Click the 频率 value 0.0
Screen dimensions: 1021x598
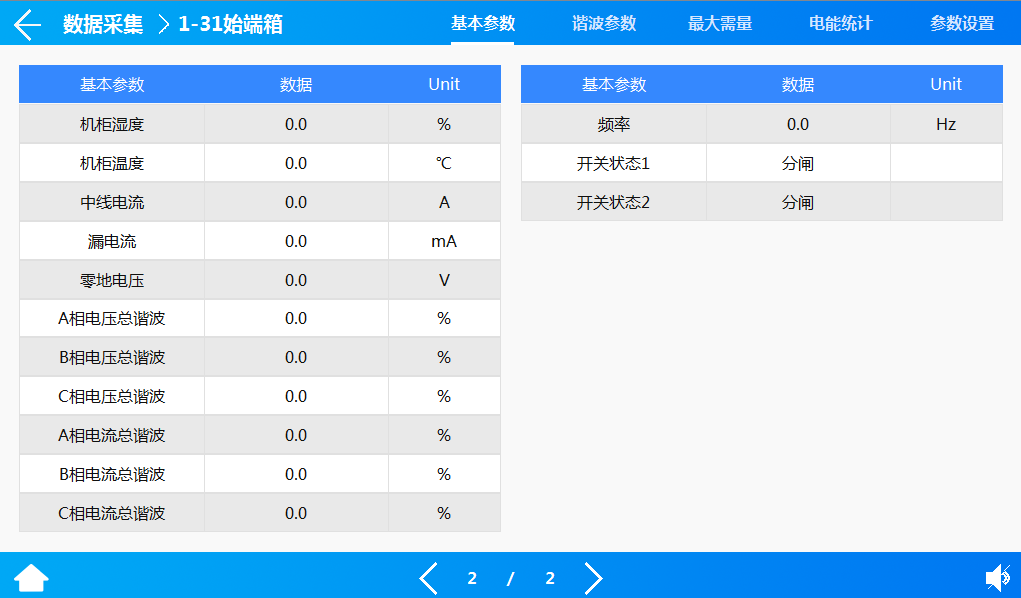tap(798, 124)
